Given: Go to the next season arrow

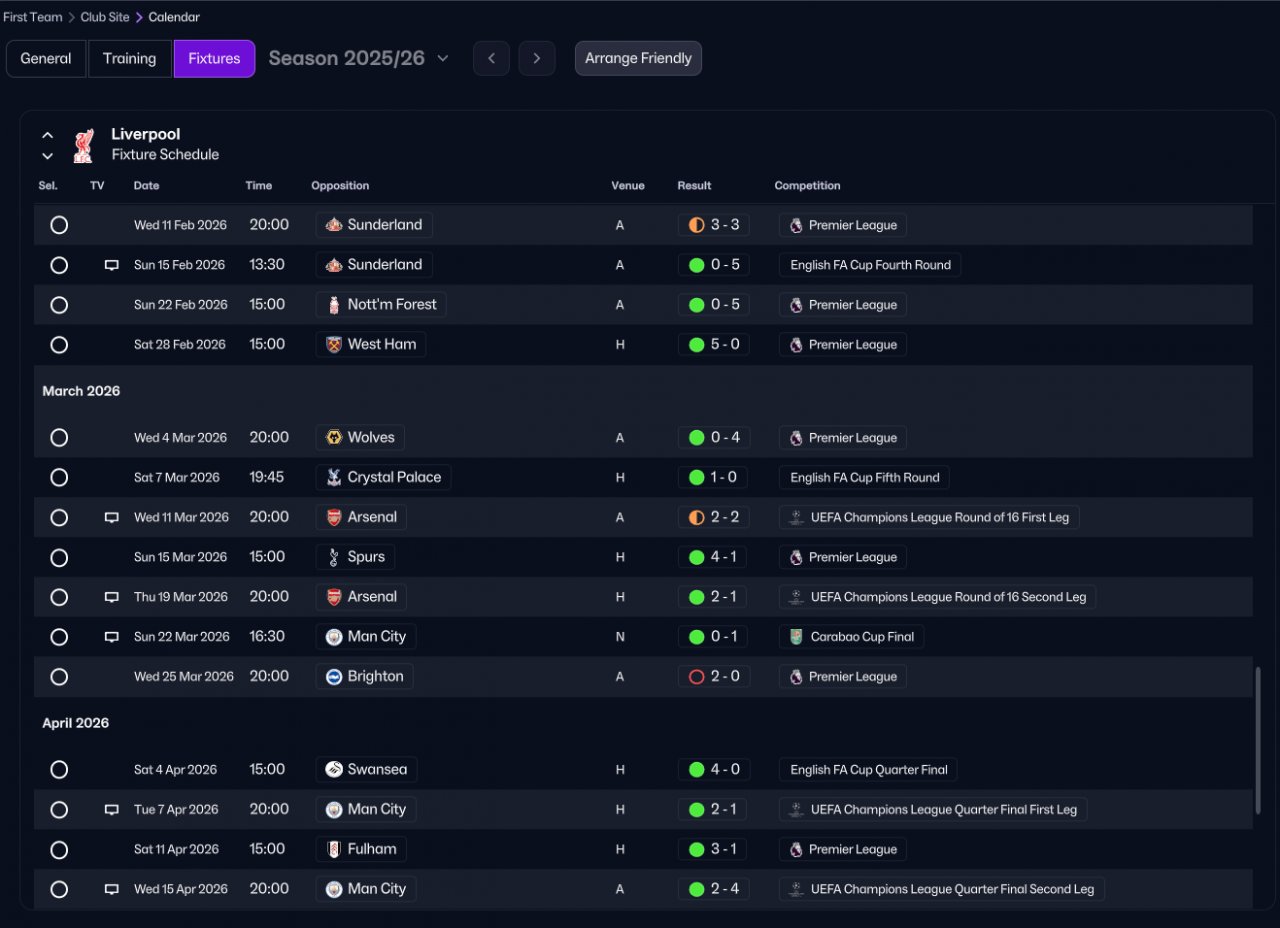Looking at the screenshot, I should [537, 58].
